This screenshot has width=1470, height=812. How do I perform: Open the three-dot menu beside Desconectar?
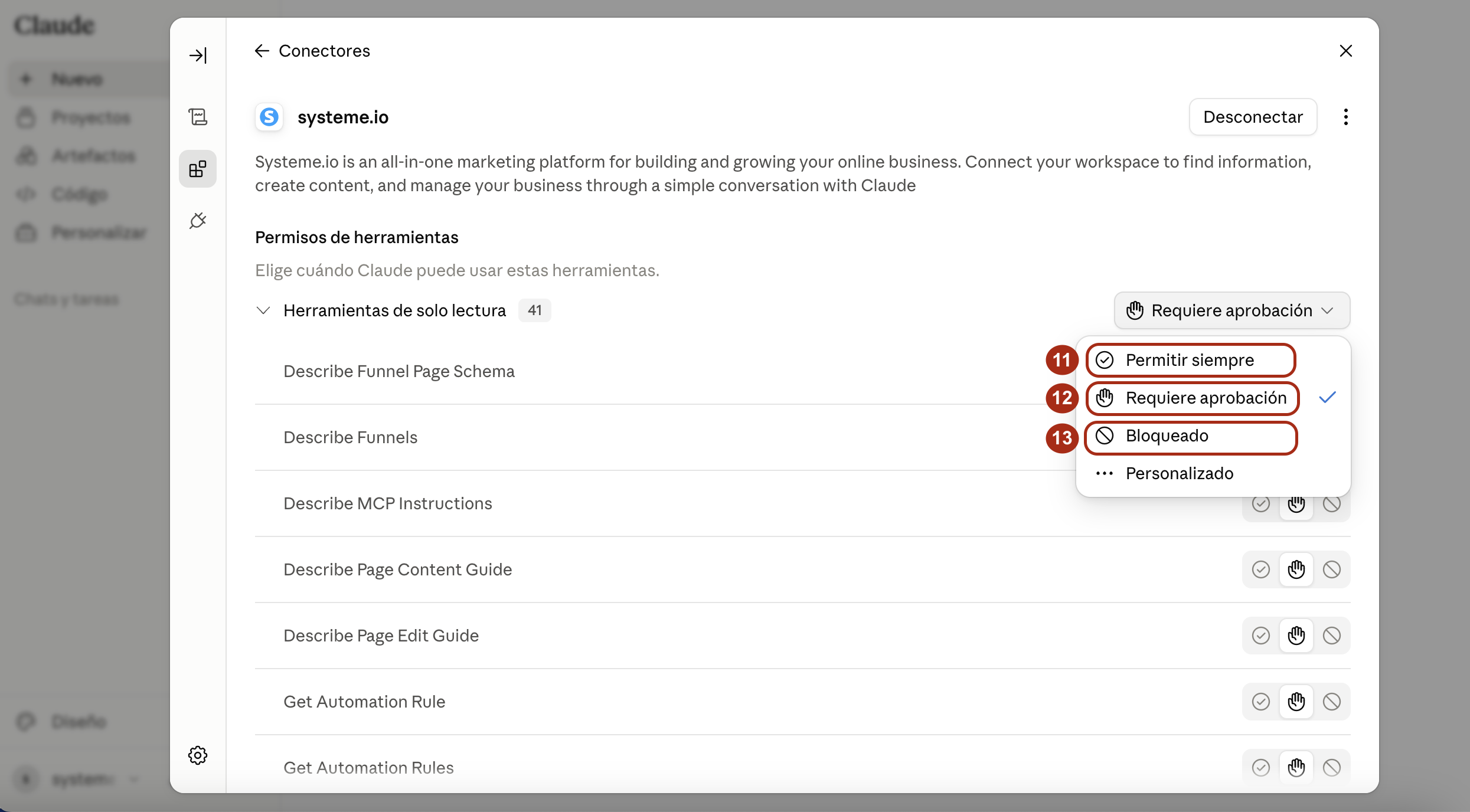(x=1345, y=117)
